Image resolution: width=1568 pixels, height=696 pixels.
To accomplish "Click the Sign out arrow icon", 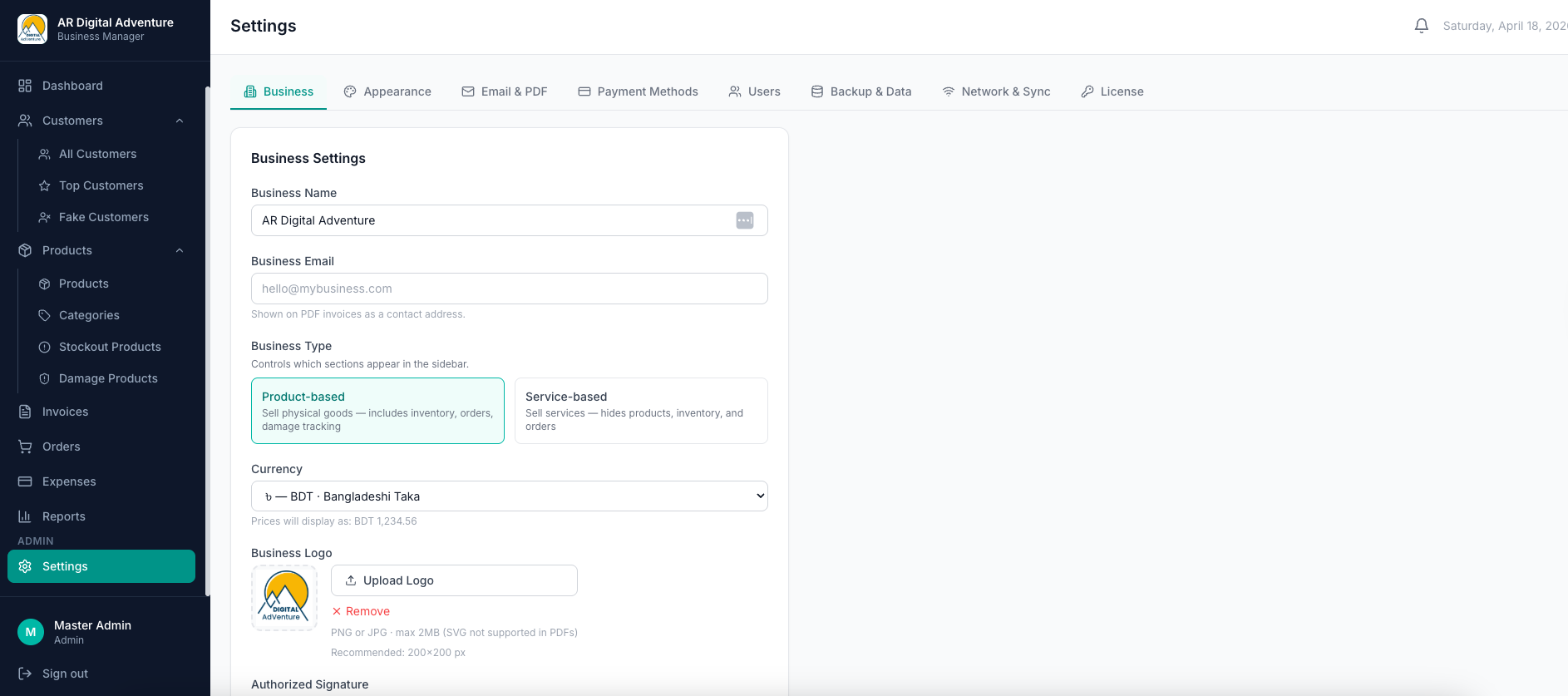I will pos(25,674).
